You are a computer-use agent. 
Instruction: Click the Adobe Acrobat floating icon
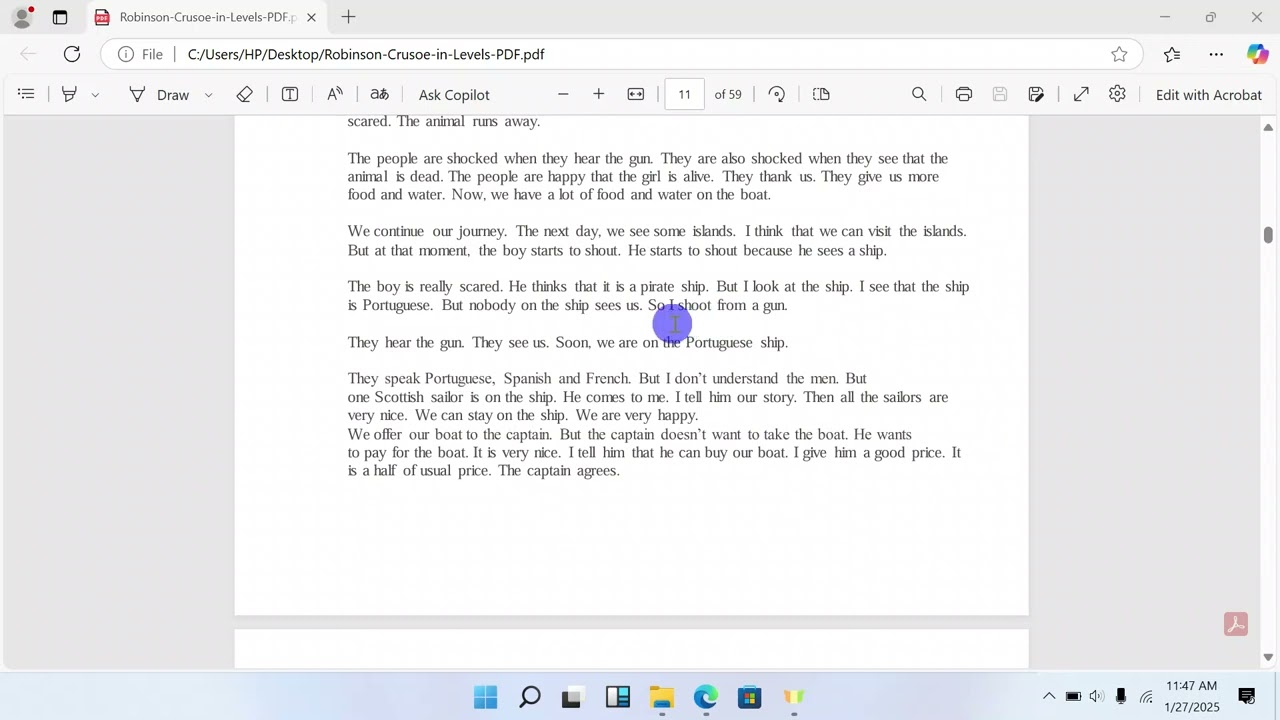pos(1236,625)
